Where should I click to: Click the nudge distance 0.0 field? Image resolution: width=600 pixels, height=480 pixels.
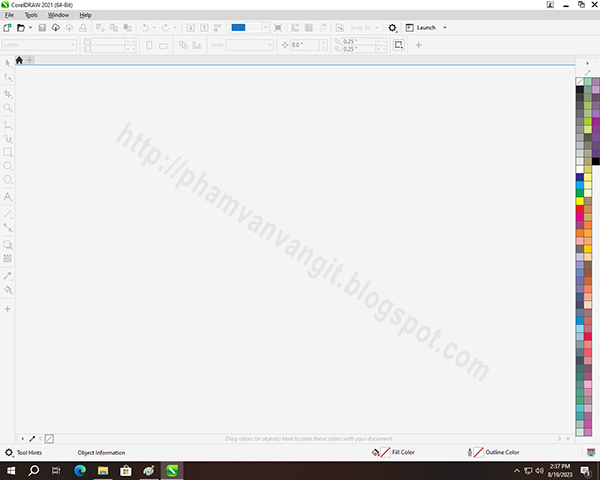pyautogui.click(x=304, y=45)
